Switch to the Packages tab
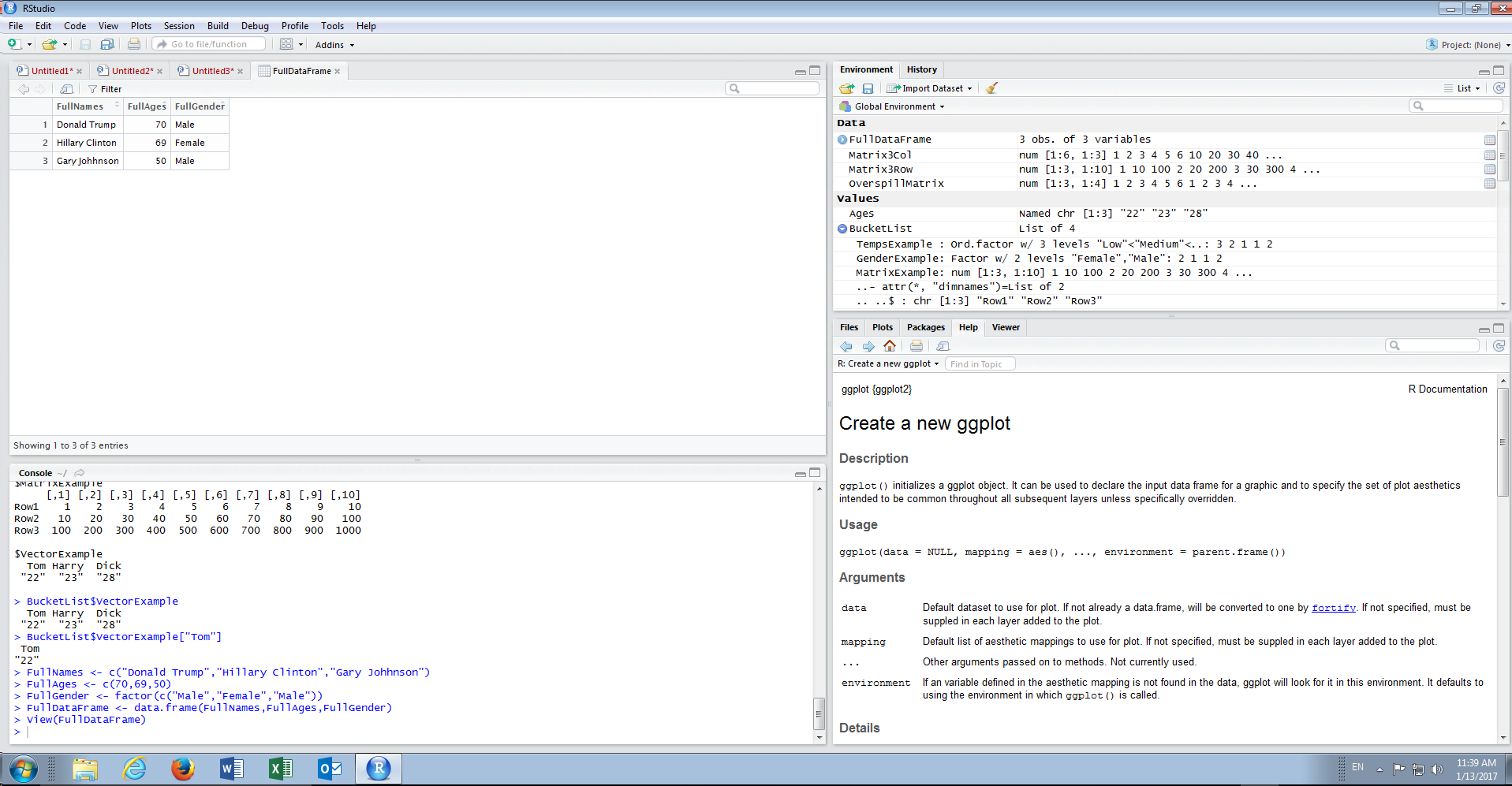This screenshot has width=1512, height=786. 925,327
